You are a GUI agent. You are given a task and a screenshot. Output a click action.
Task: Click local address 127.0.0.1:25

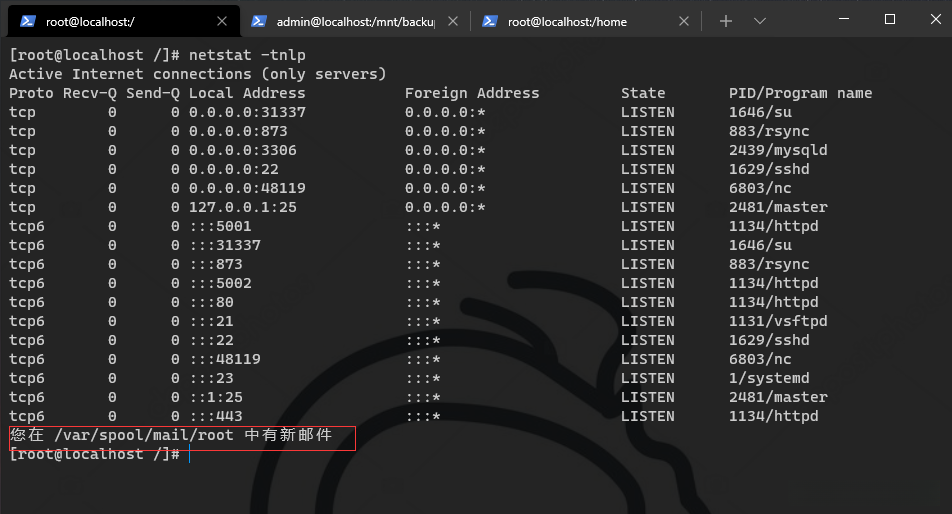[x=243, y=208]
